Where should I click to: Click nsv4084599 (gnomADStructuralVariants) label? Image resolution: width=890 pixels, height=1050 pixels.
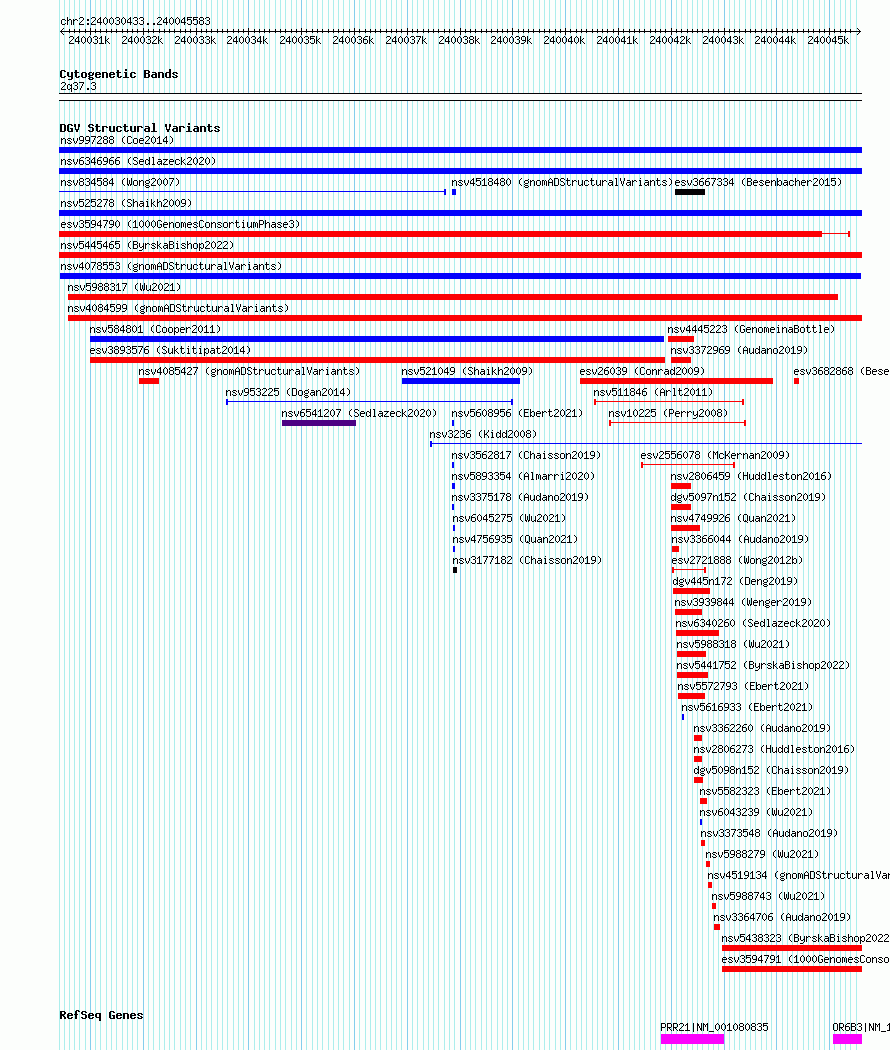tap(178, 308)
